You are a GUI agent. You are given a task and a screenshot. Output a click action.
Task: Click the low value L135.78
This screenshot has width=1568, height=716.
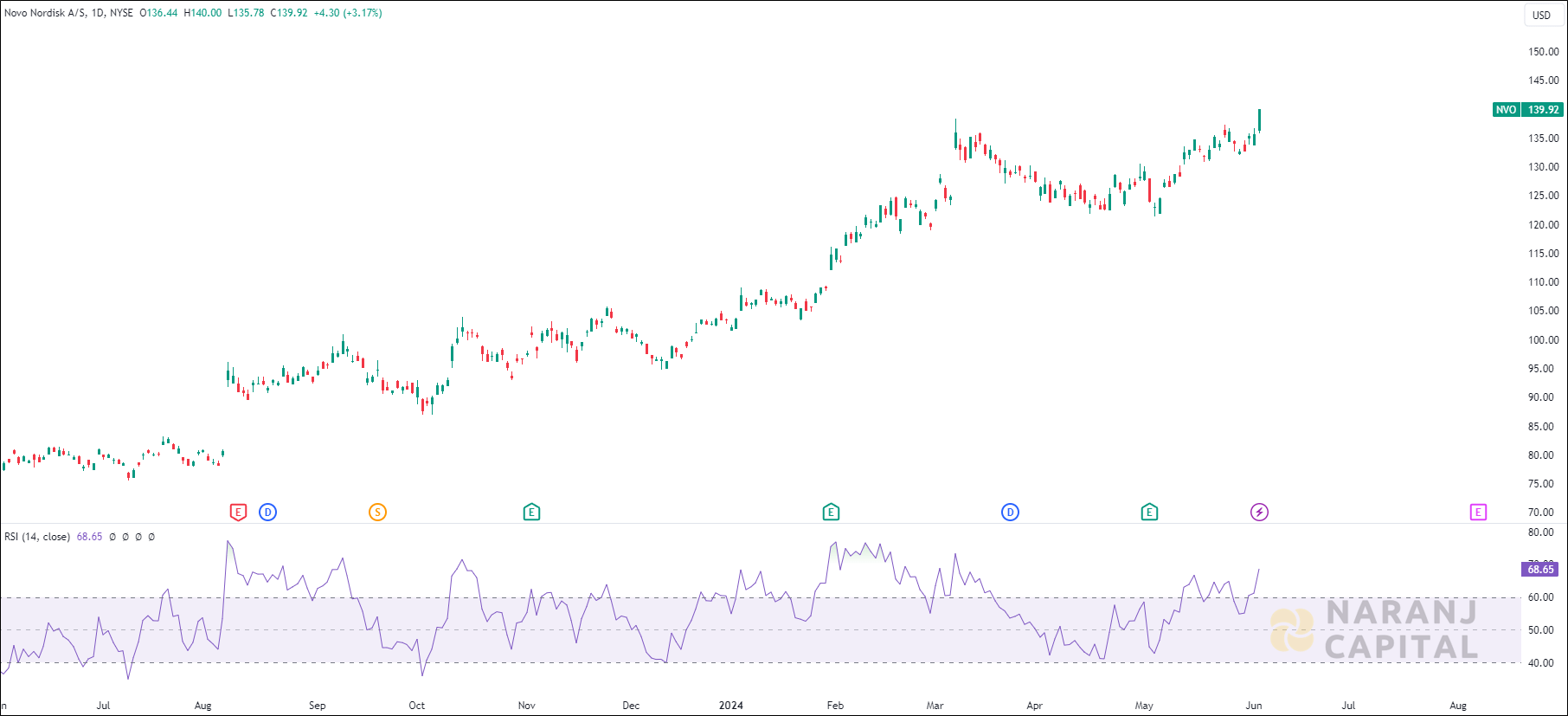coord(246,13)
